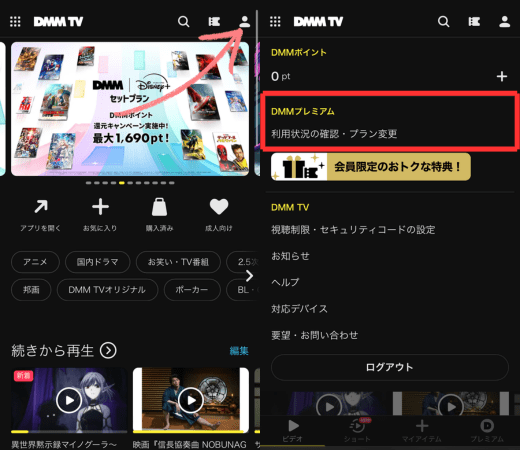Add DMM points with plus button
The height and width of the screenshot is (450, 520).
tap(502, 76)
